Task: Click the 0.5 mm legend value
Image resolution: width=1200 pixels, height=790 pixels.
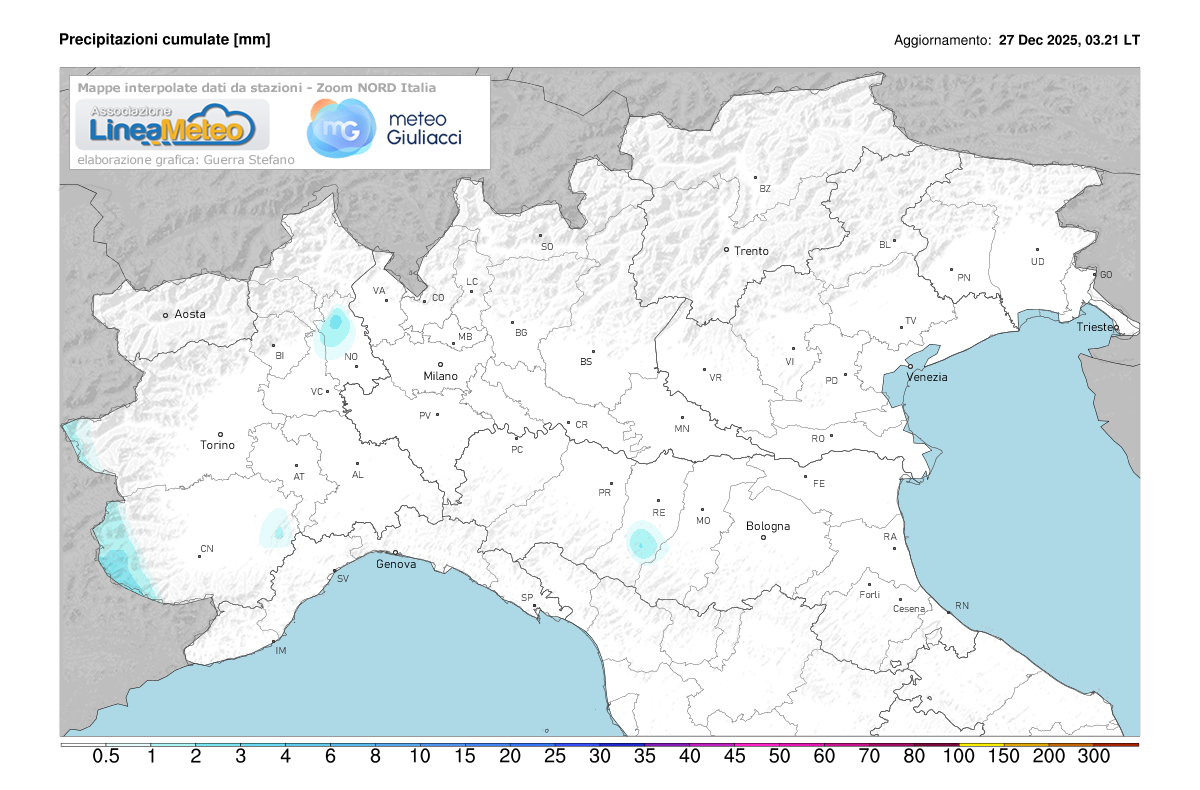Action: 106,757
